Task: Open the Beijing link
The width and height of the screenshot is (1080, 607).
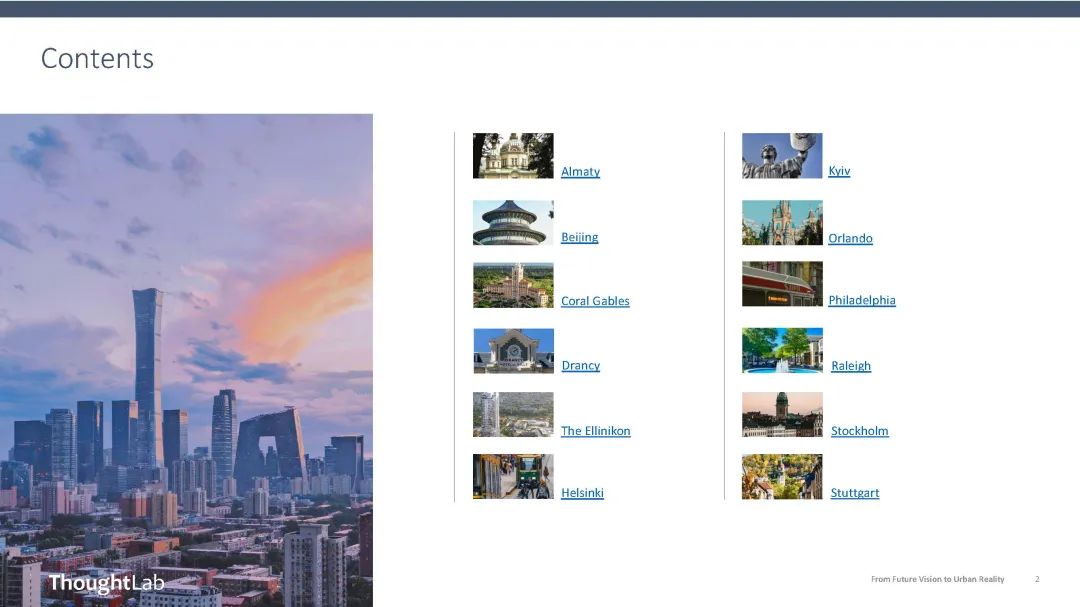Action: [x=579, y=237]
